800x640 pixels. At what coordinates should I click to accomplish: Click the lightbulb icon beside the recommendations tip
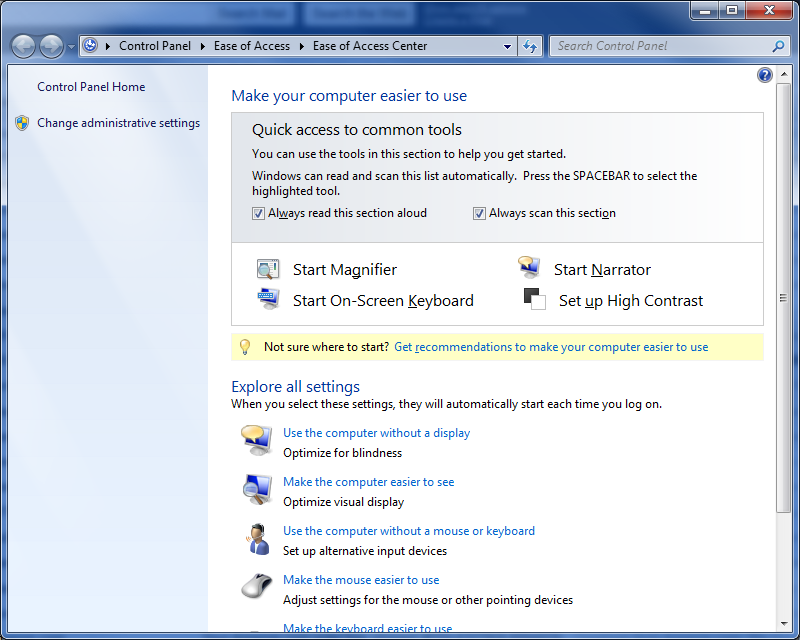(x=245, y=346)
